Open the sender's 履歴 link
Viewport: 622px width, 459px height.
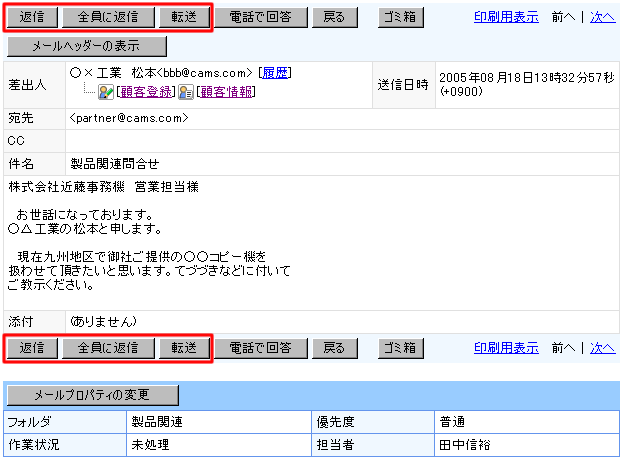click(x=275, y=73)
